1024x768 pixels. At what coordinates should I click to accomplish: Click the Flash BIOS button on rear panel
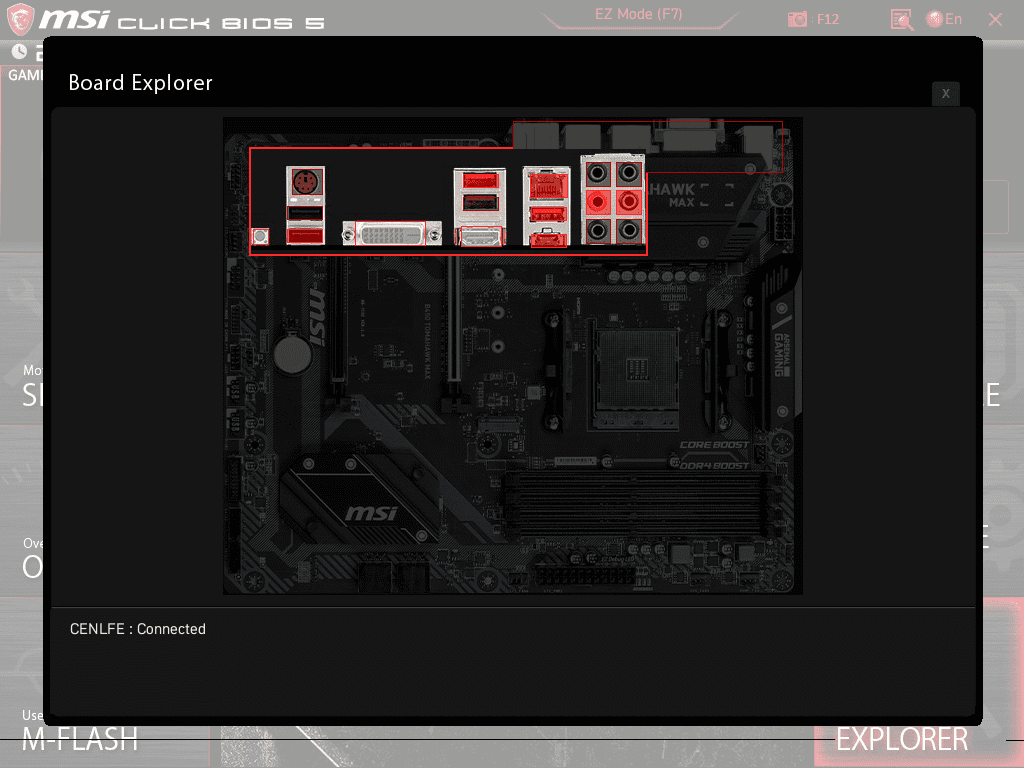tap(260, 236)
